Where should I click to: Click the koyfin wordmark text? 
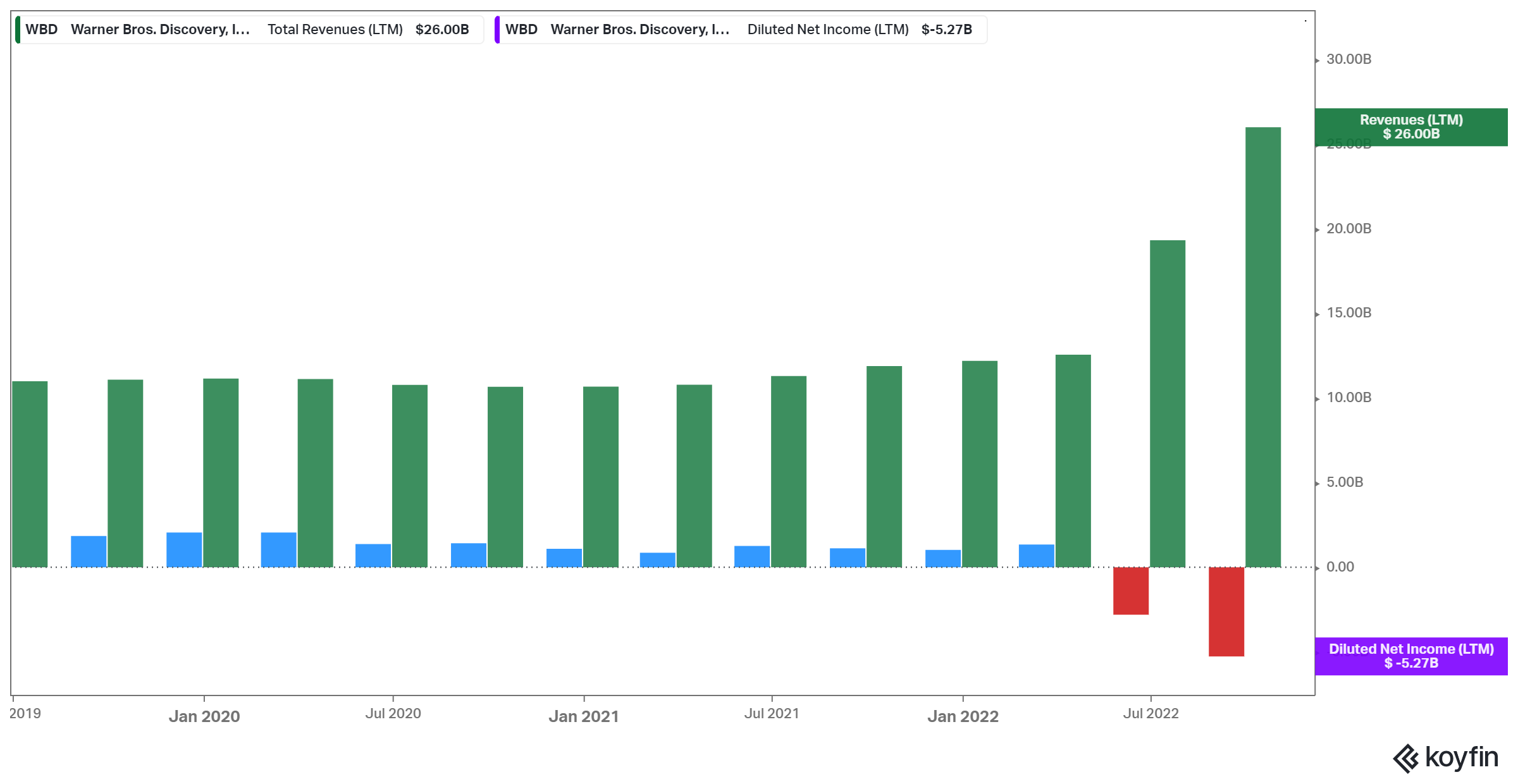tap(1461, 757)
